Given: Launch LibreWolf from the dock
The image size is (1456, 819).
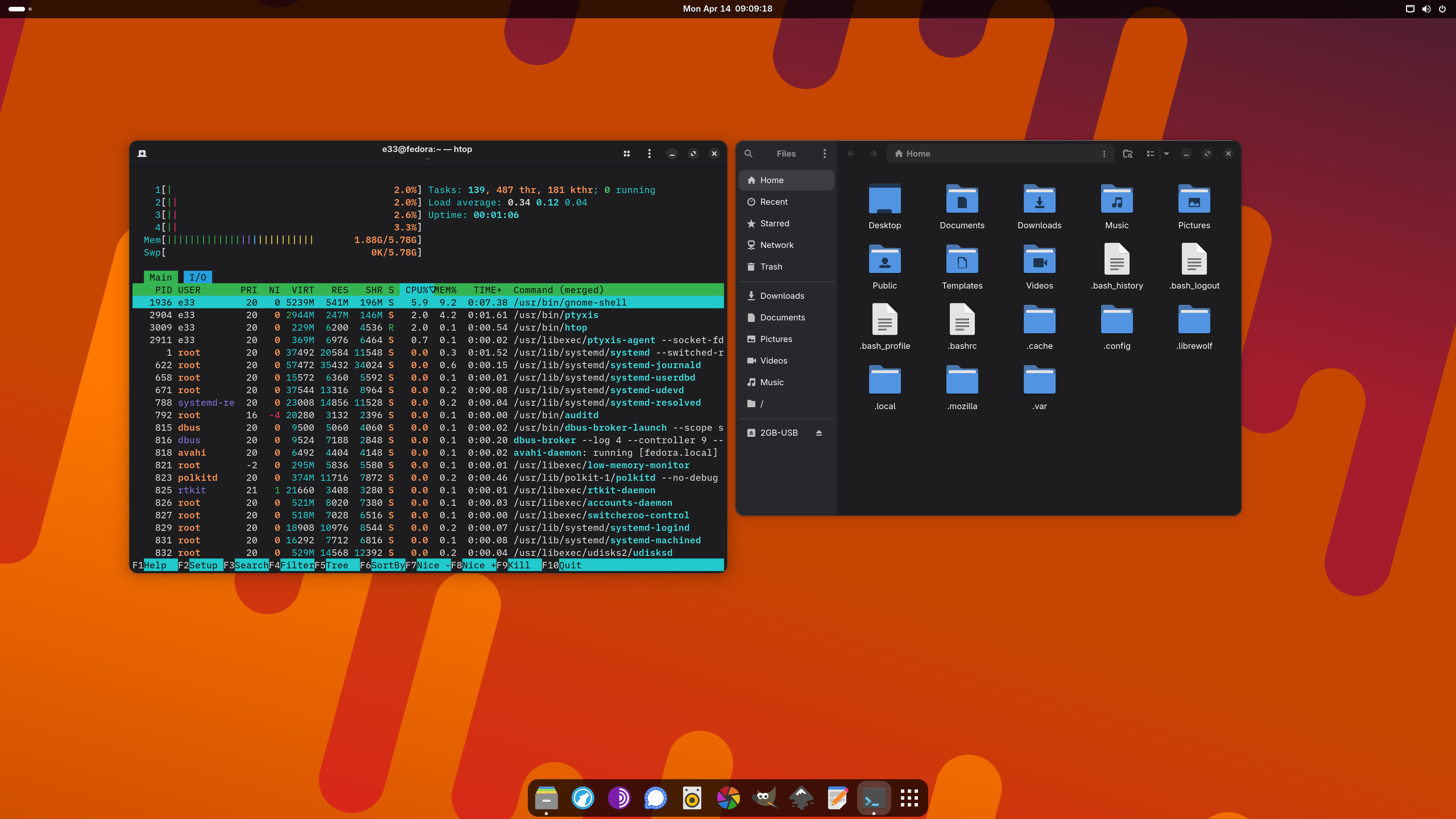Looking at the screenshot, I should coord(583,798).
